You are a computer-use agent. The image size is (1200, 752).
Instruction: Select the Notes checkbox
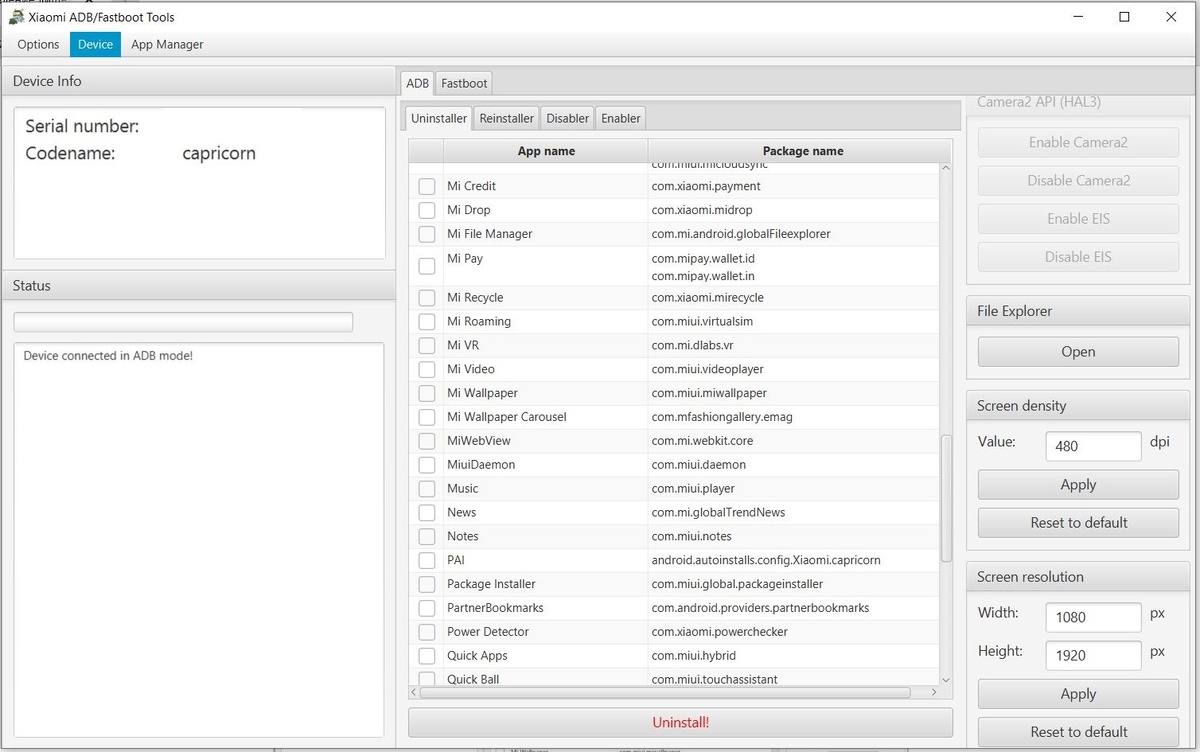(427, 536)
